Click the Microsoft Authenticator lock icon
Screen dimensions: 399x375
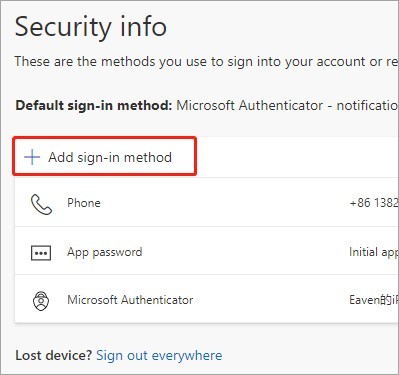[x=41, y=301]
